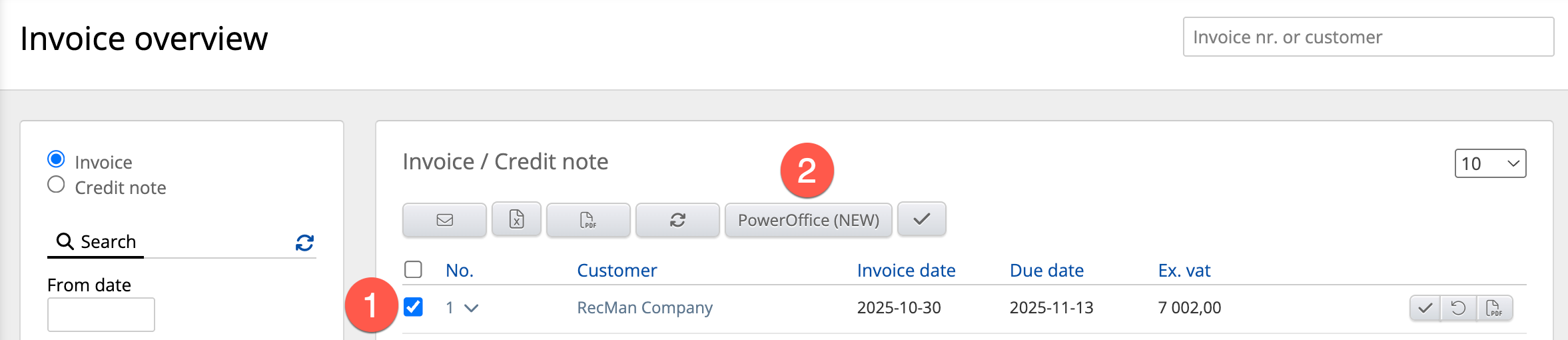The width and height of the screenshot is (1568, 340).
Task: Switch to the Search tab
Action: tap(97, 241)
